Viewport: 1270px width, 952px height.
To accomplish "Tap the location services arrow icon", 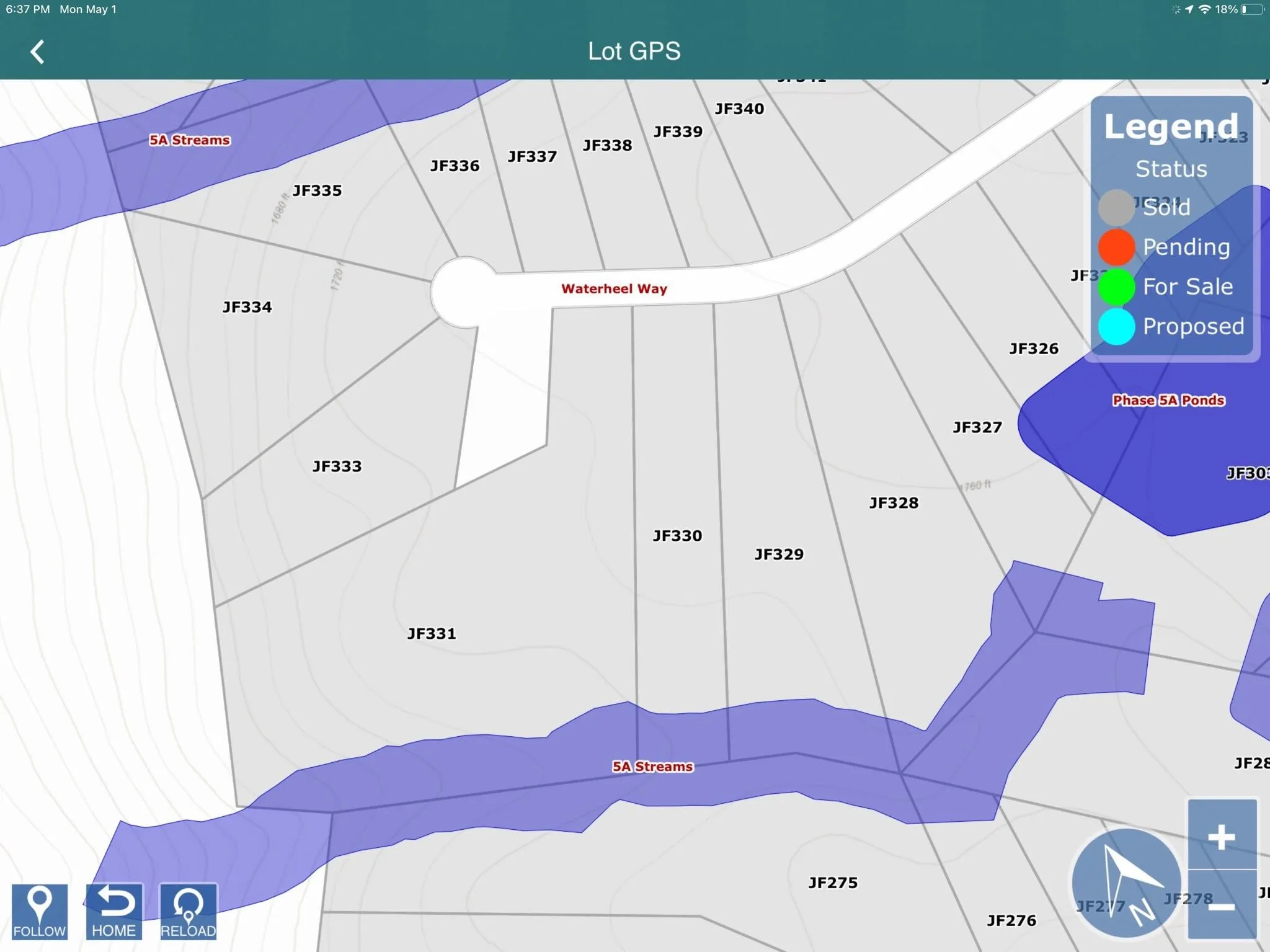I will (x=1189, y=9).
